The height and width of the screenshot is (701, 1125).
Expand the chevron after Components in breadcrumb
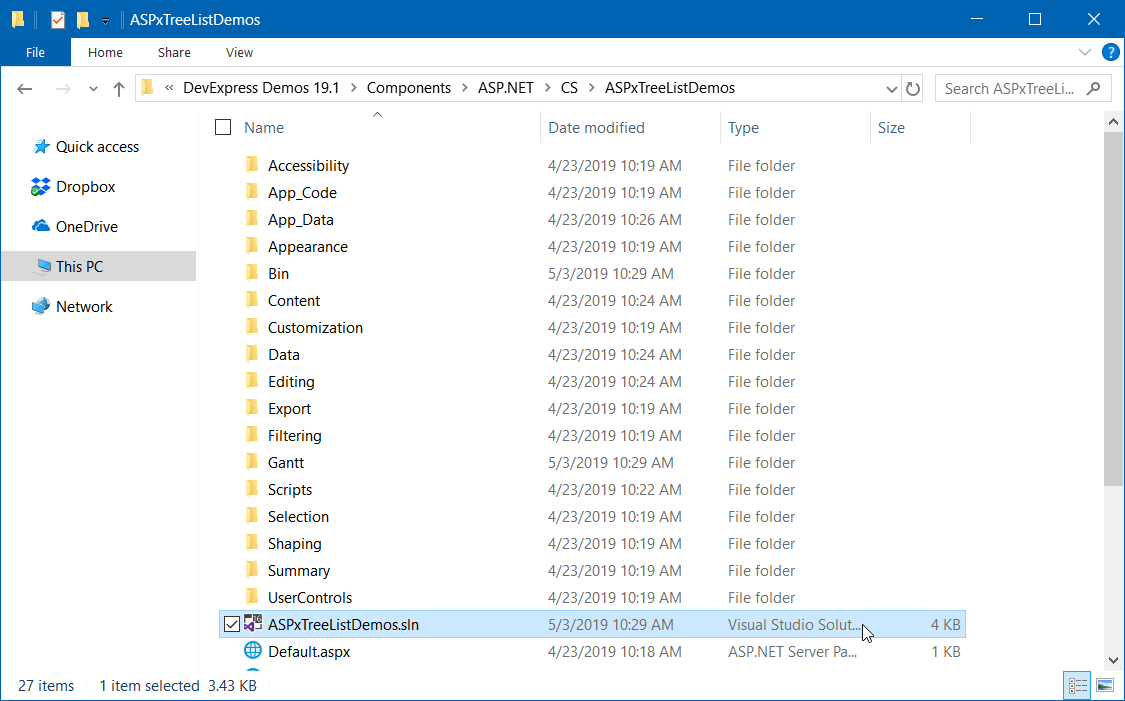pos(466,88)
